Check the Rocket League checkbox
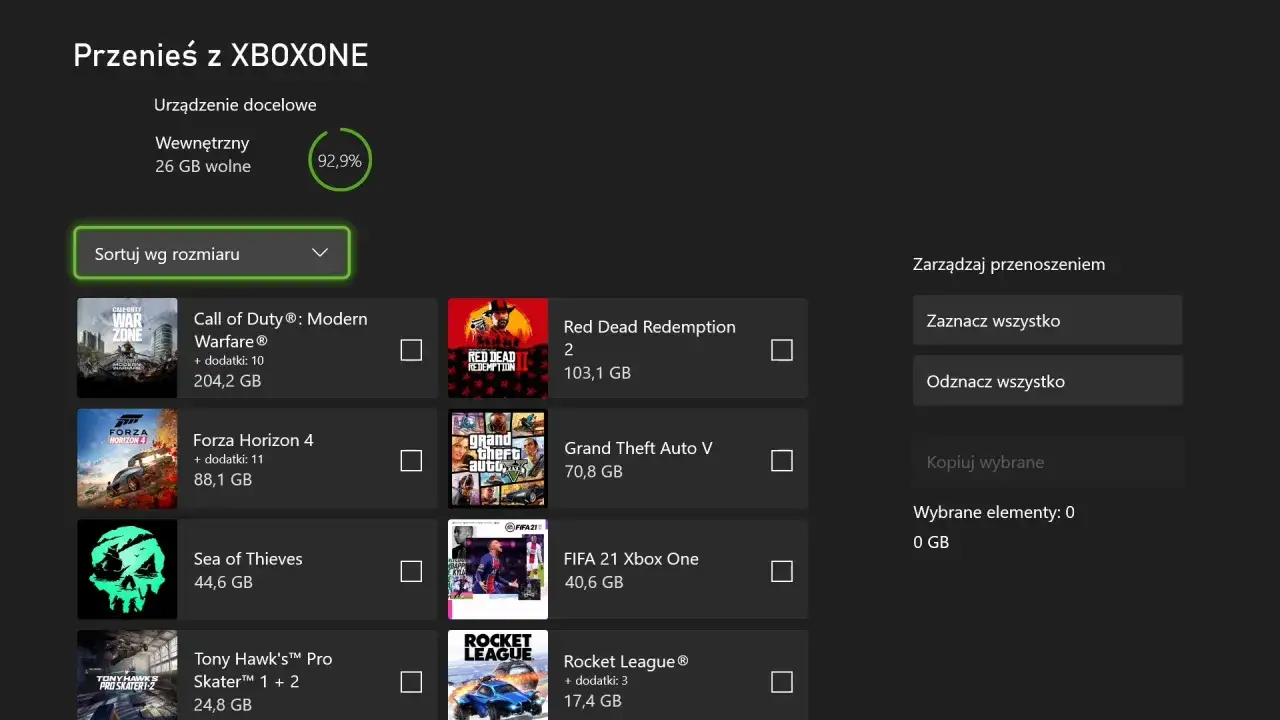The image size is (1280, 720). pyautogui.click(x=782, y=682)
